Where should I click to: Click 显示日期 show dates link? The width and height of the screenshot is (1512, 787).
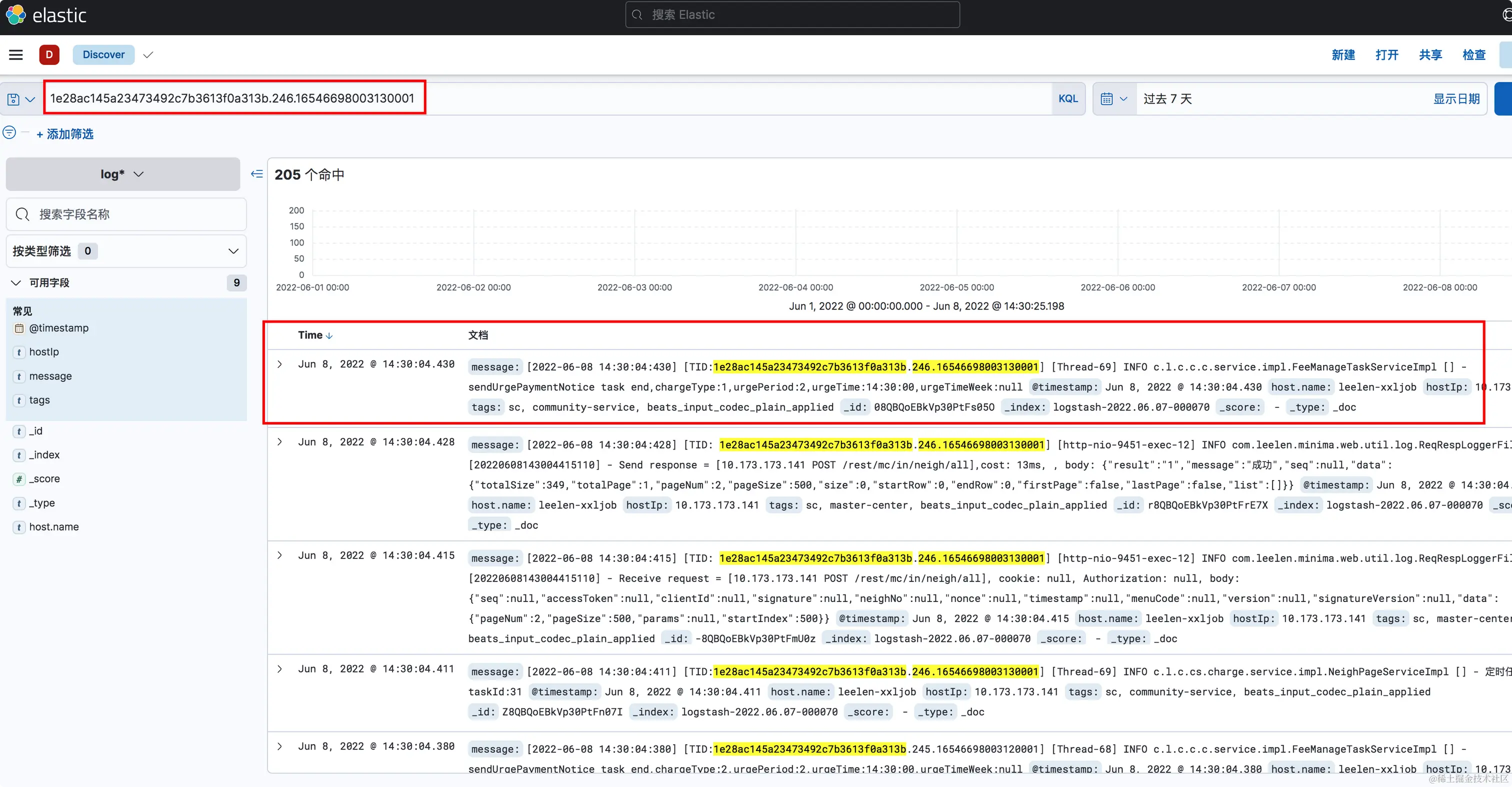coord(1456,98)
